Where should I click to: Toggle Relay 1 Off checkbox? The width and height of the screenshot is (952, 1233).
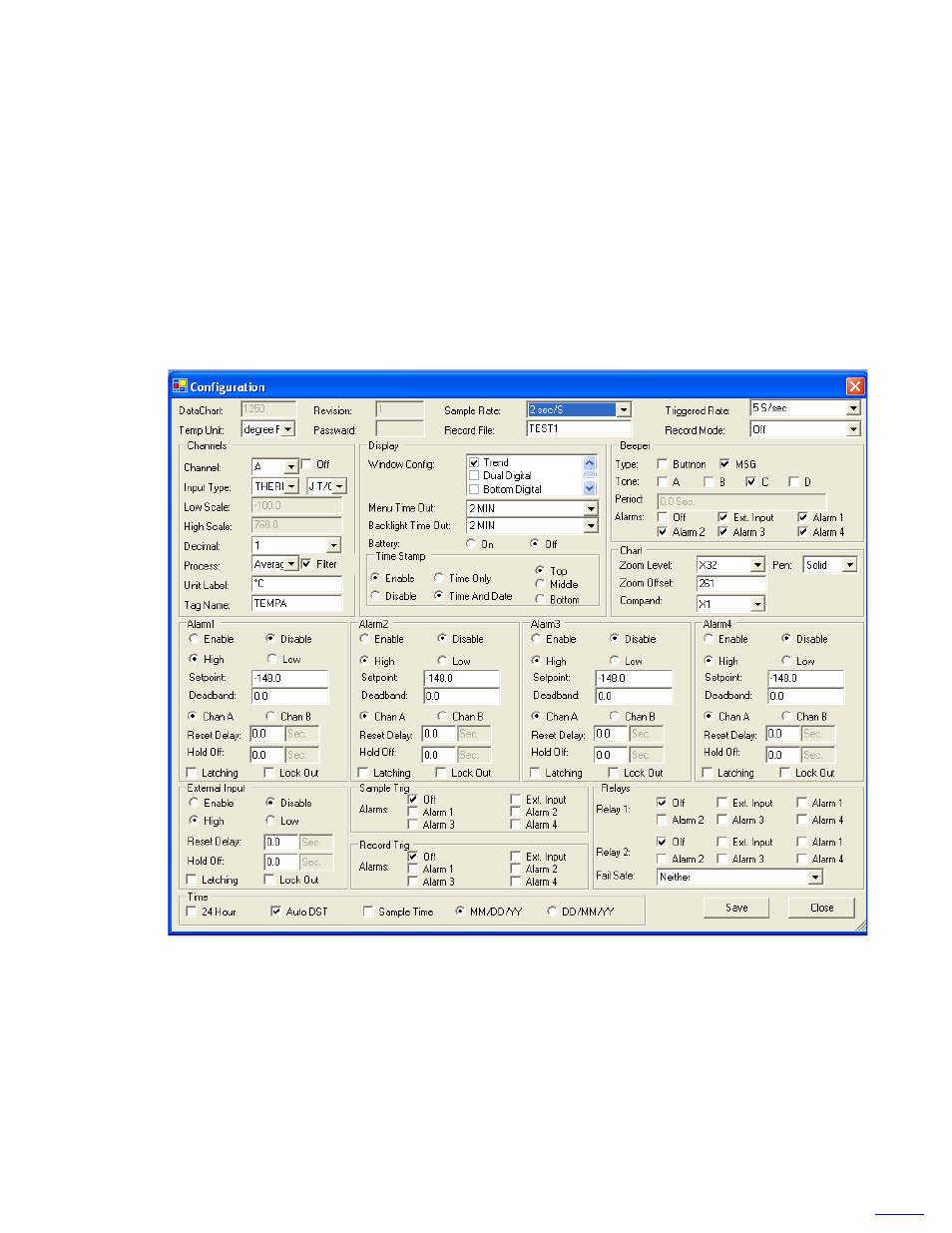[662, 803]
